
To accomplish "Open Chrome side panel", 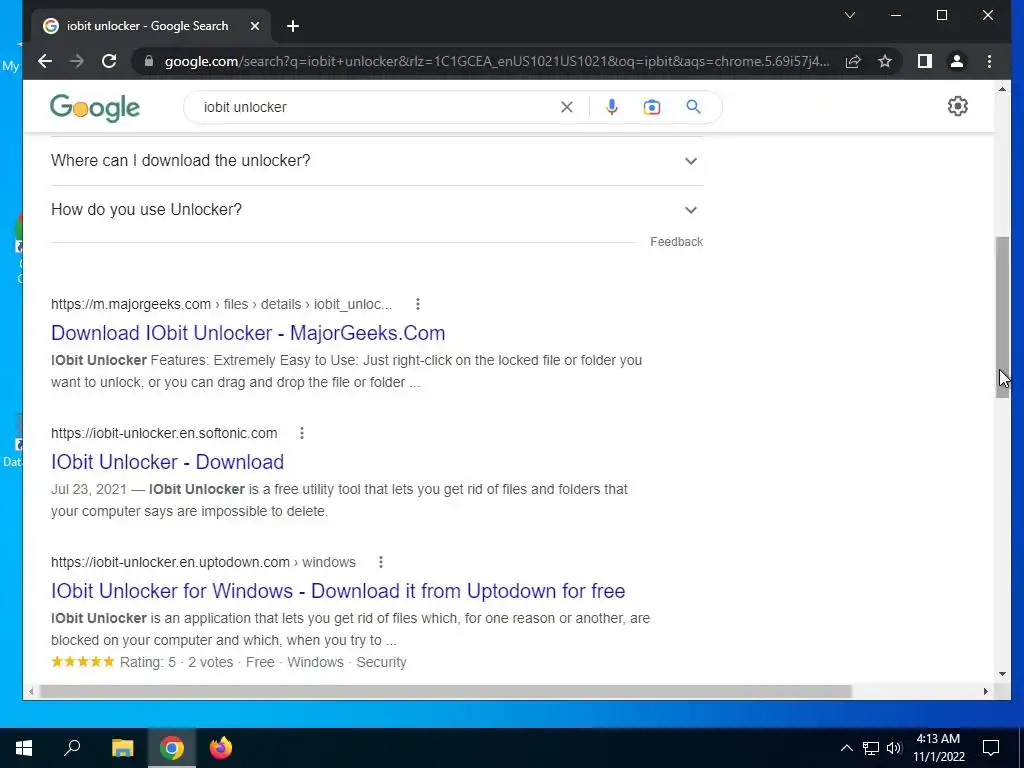I will pos(925,61).
